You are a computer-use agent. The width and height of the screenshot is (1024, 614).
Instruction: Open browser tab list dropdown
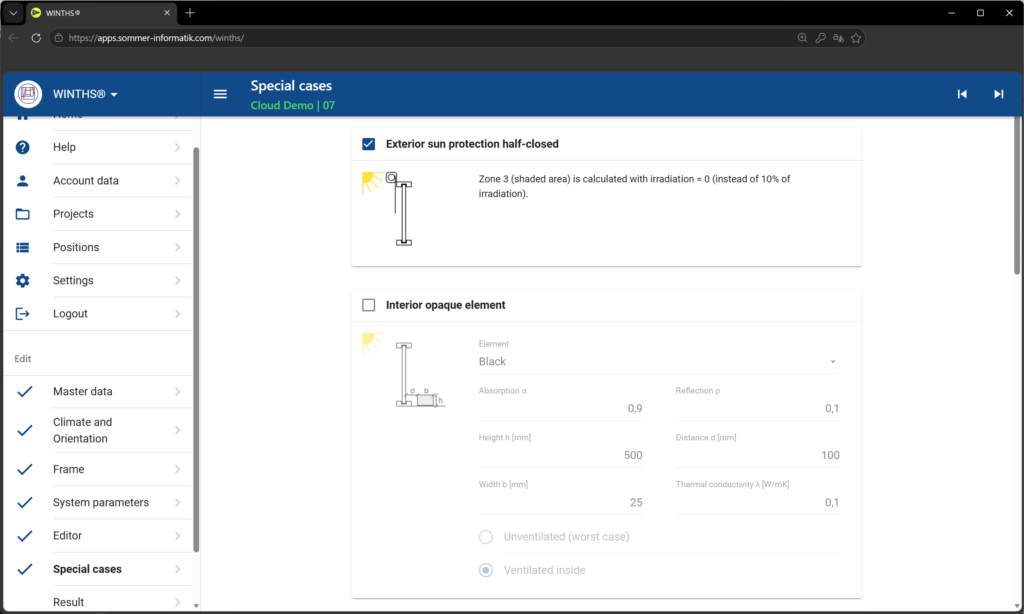(13, 12)
